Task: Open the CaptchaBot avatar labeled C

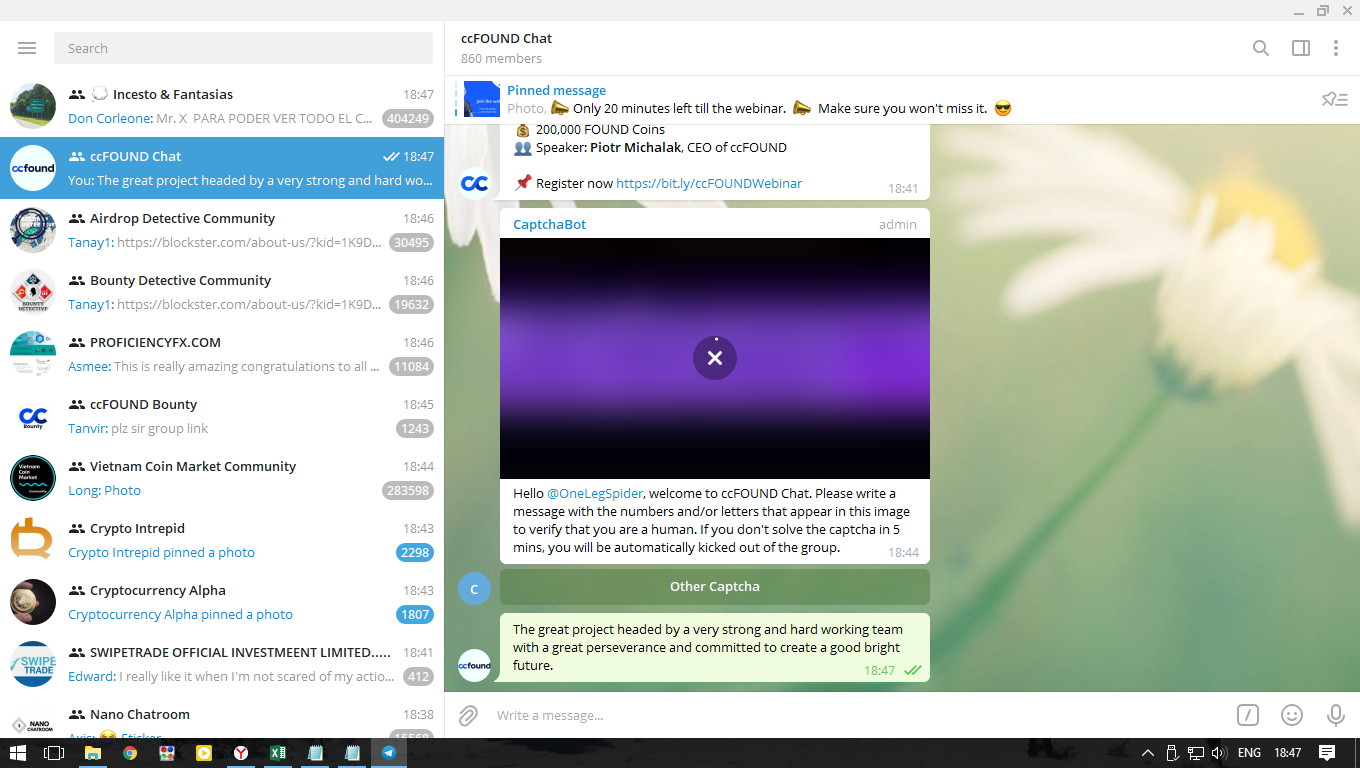Action: click(474, 589)
